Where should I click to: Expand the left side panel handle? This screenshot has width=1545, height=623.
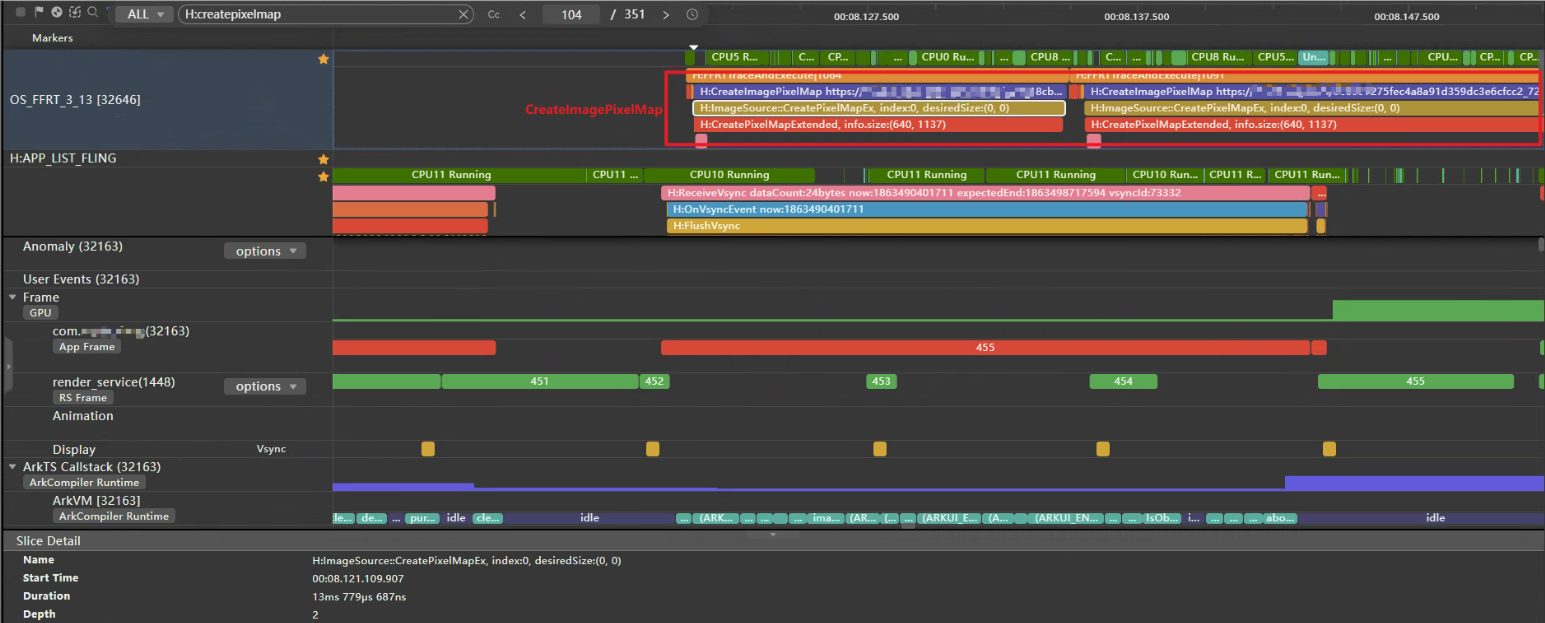point(8,367)
